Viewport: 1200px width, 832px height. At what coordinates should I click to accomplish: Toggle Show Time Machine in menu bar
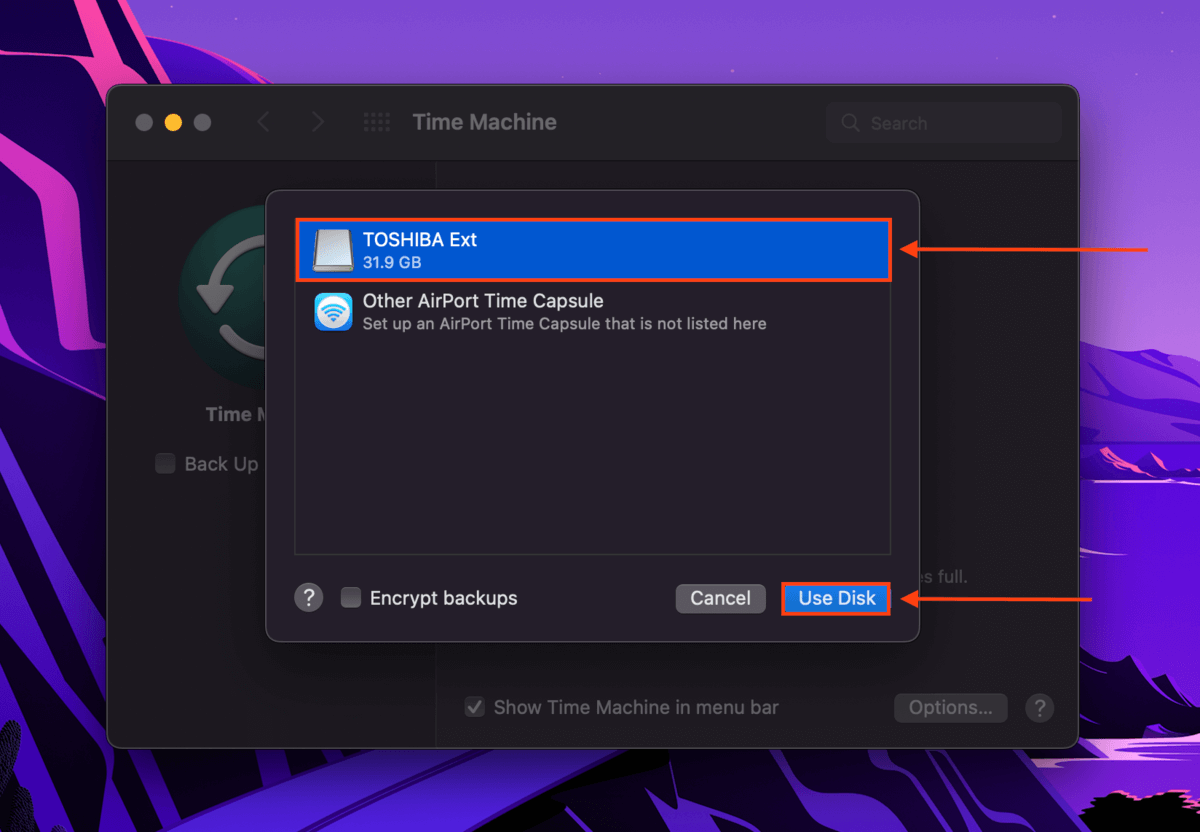click(475, 707)
